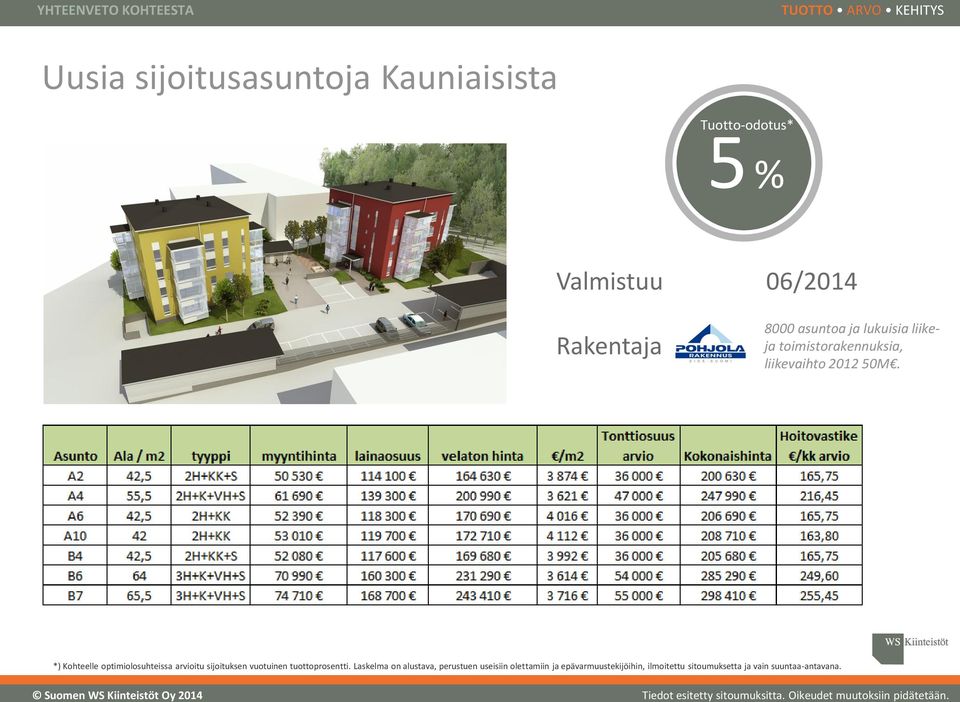Click the Hoitovastike €/kk arvio header
The image size is (960, 702).
[819, 446]
